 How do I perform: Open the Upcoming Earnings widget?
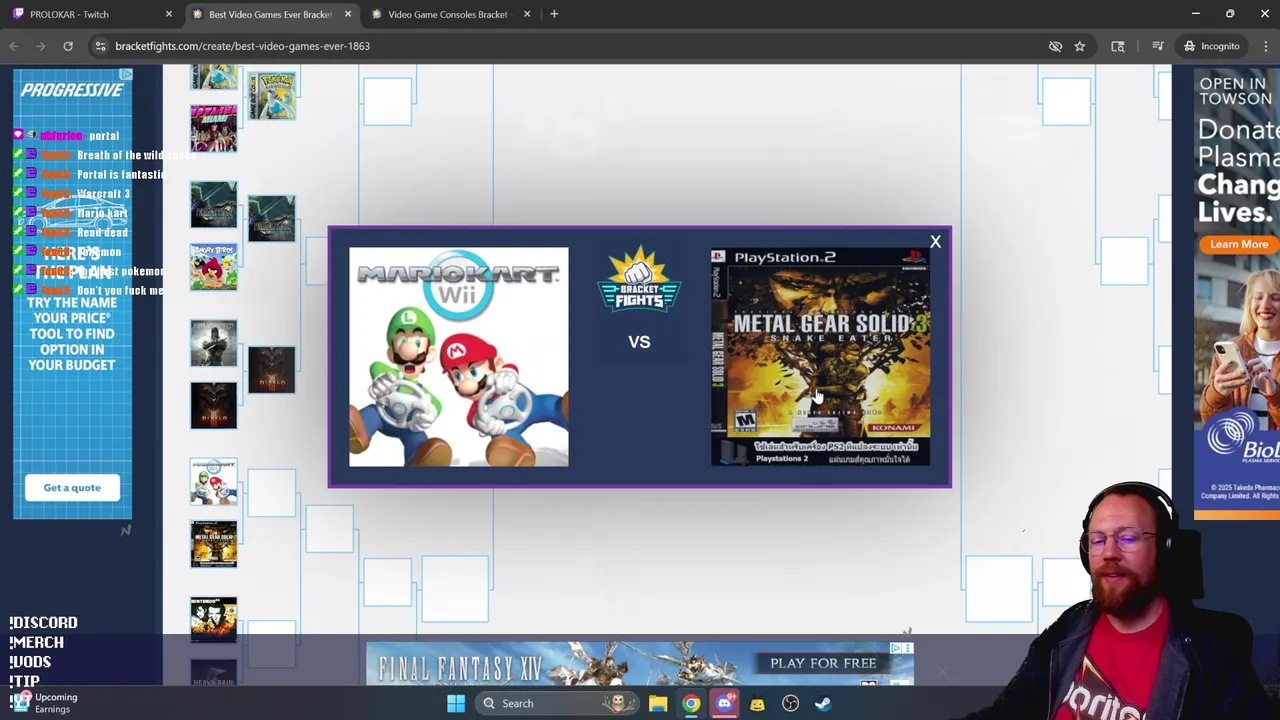[x=45, y=703]
